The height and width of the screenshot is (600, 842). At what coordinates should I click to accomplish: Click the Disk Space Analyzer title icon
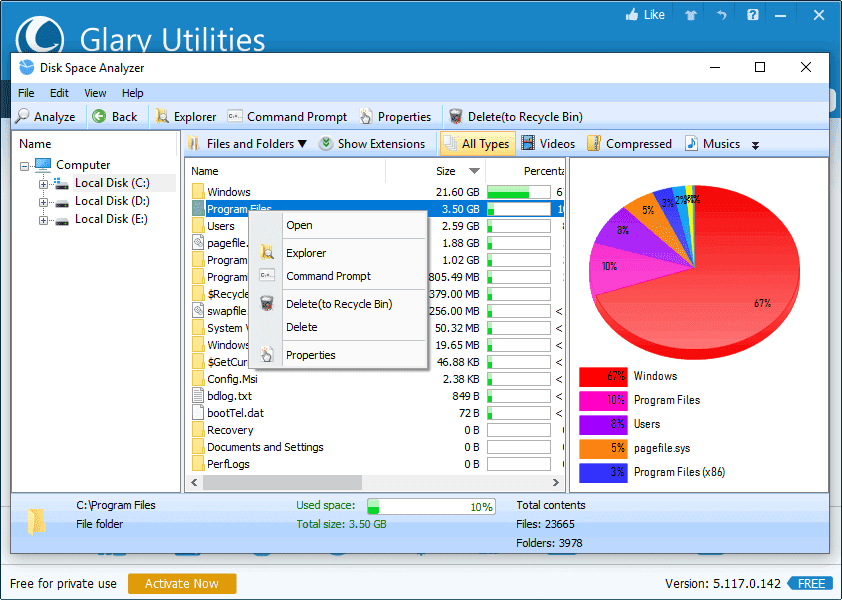coord(26,68)
